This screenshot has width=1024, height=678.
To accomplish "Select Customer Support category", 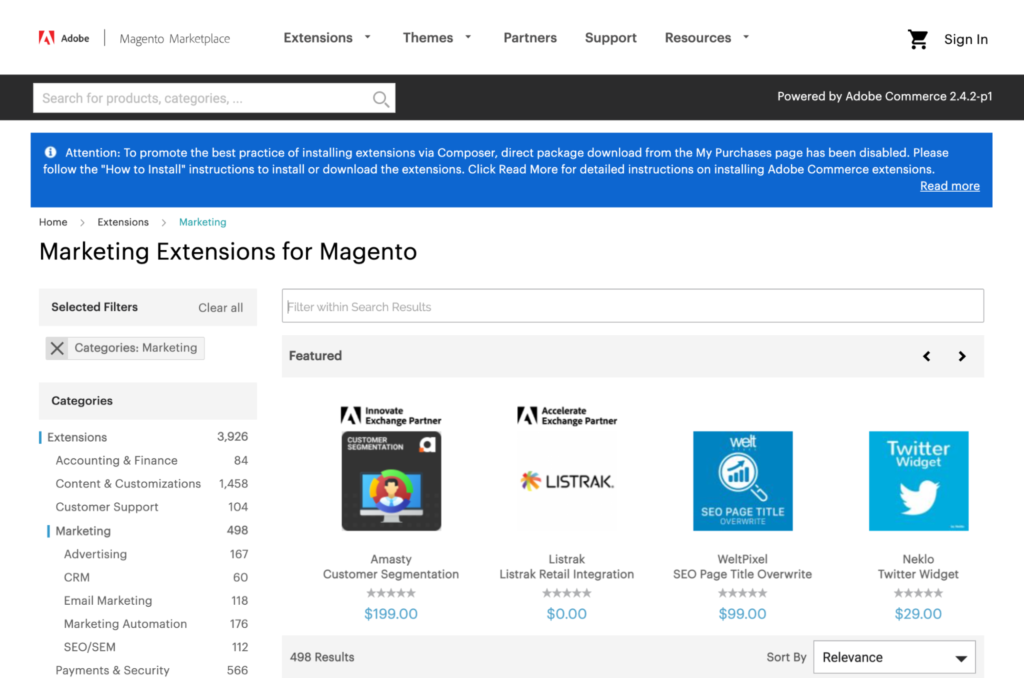I will pyautogui.click(x=106, y=507).
